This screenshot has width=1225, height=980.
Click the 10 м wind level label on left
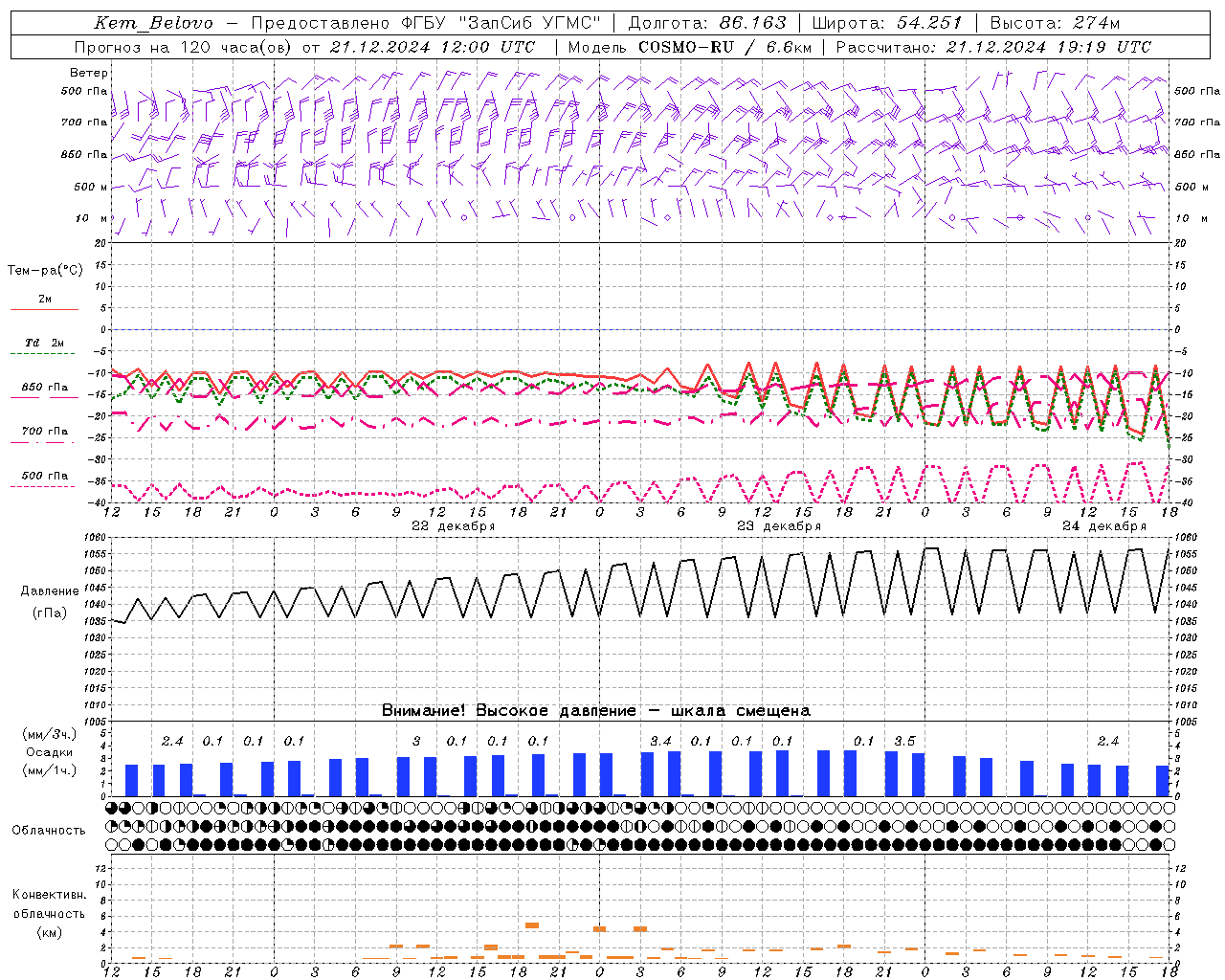92,218
